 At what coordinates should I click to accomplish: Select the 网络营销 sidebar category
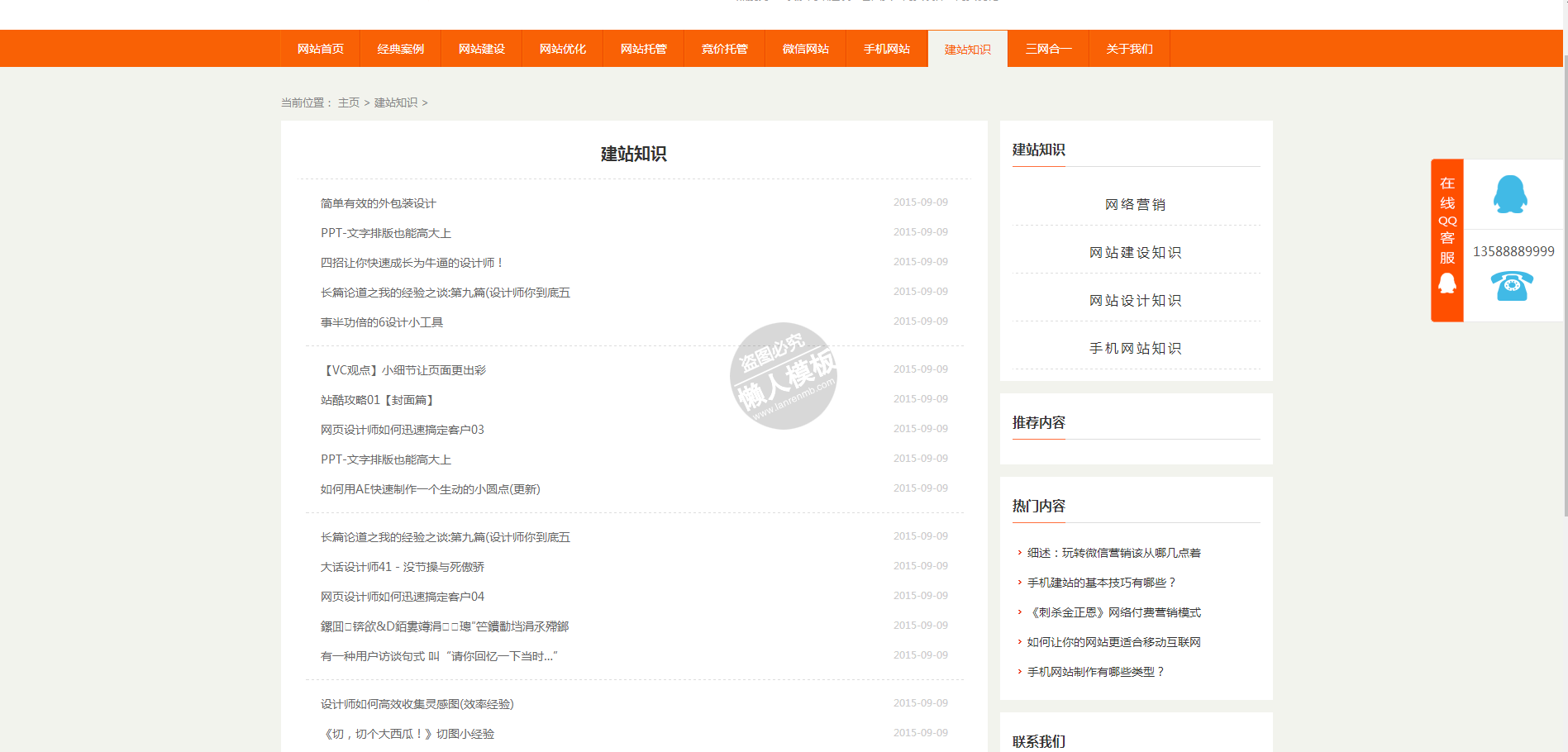point(1136,204)
